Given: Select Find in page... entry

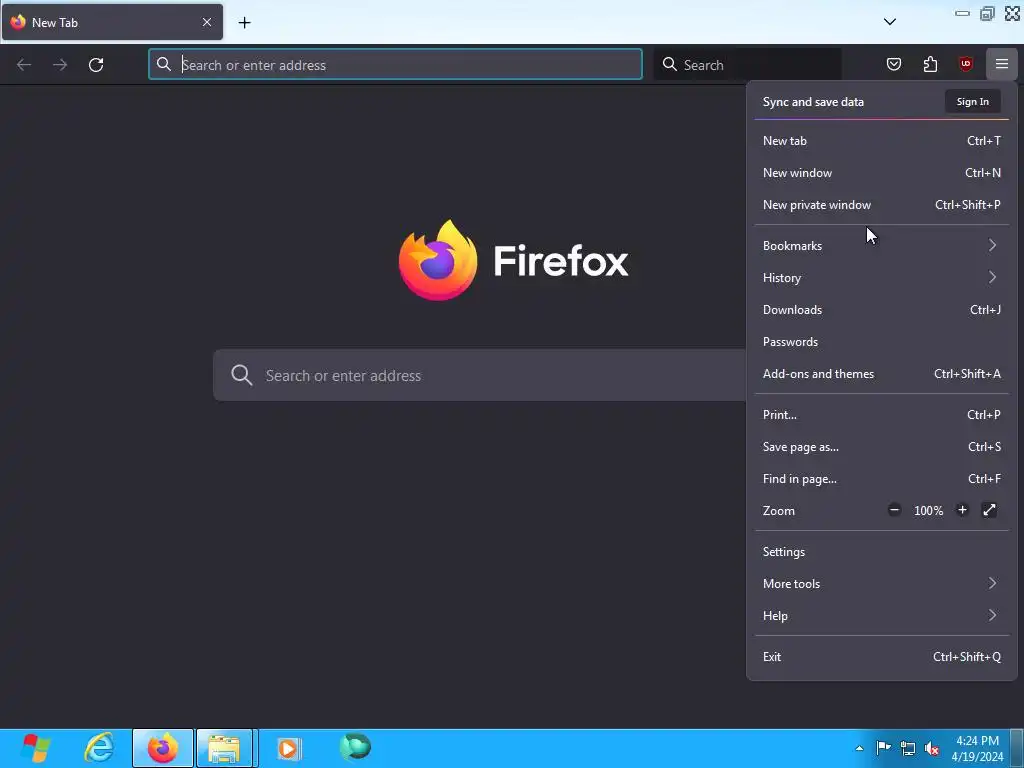Looking at the screenshot, I should (882, 479).
